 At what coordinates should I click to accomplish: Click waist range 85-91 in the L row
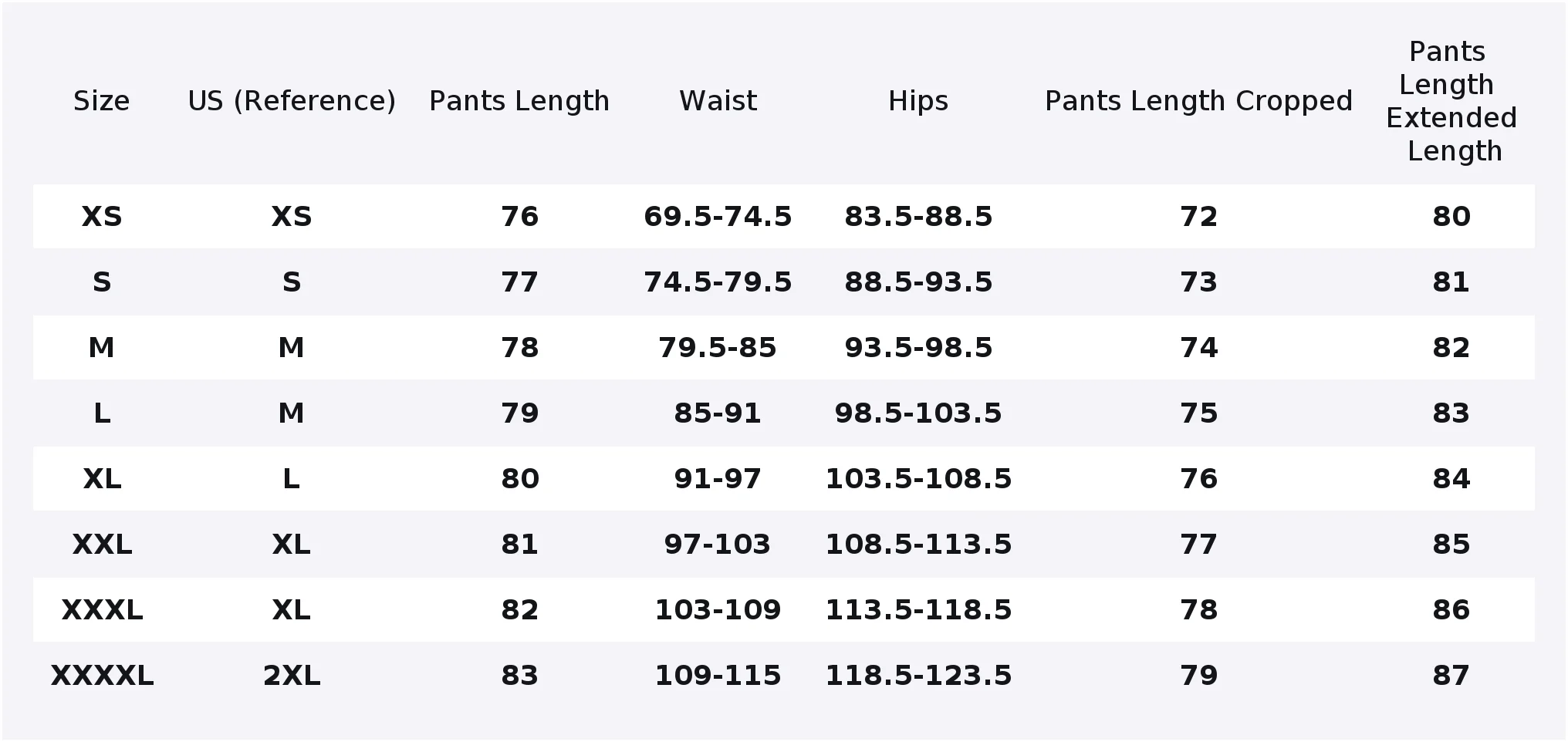pos(718,413)
